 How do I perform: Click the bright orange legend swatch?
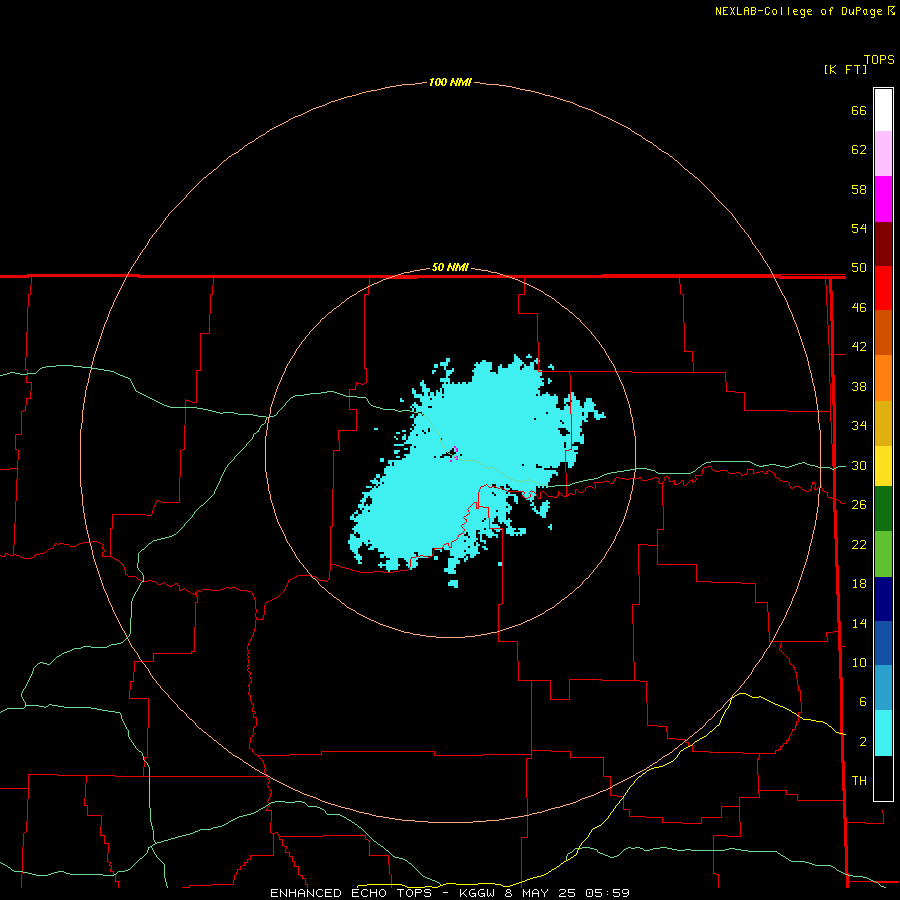click(x=883, y=378)
